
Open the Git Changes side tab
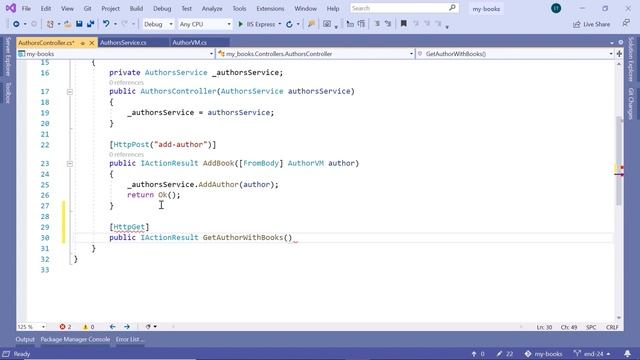click(631, 103)
